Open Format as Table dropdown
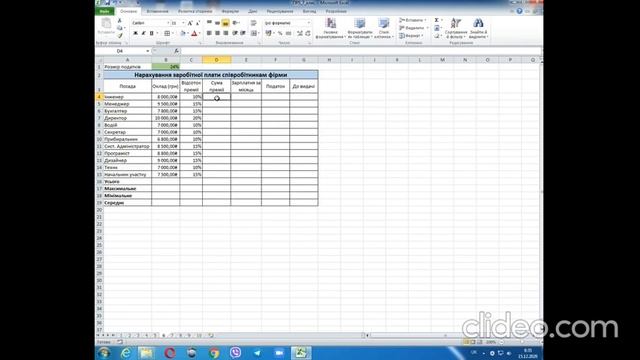This screenshot has height=360, width=640. (x=360, y=28)
